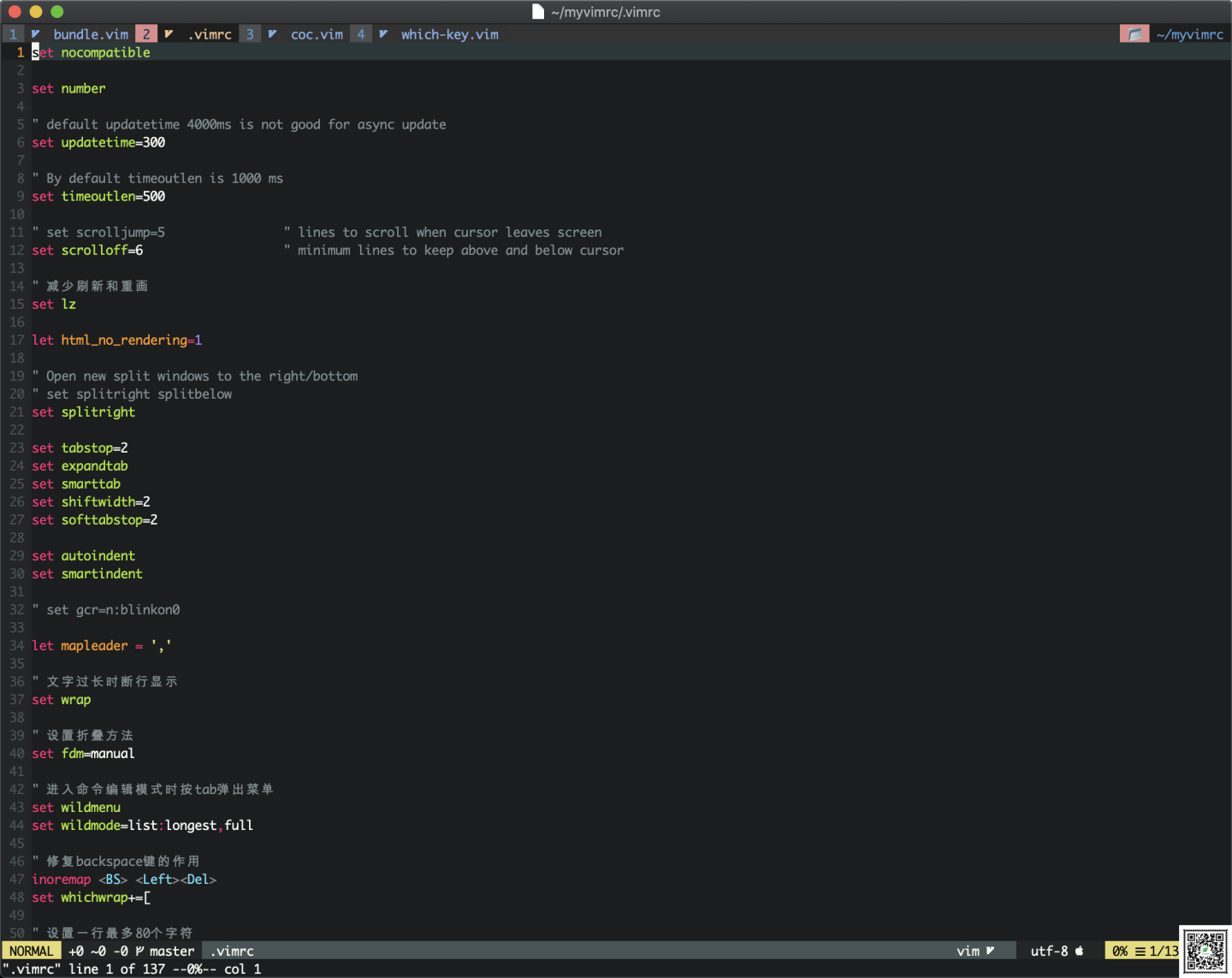Click the 'set autoindent' line
The height and width of the screenshot is (978, 1232).
coord(84,555)
